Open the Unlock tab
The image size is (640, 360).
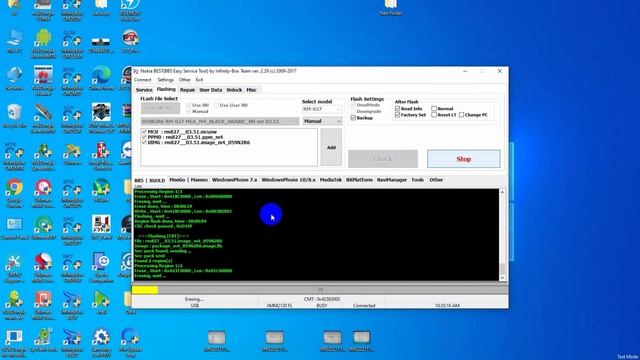[234, 90]
